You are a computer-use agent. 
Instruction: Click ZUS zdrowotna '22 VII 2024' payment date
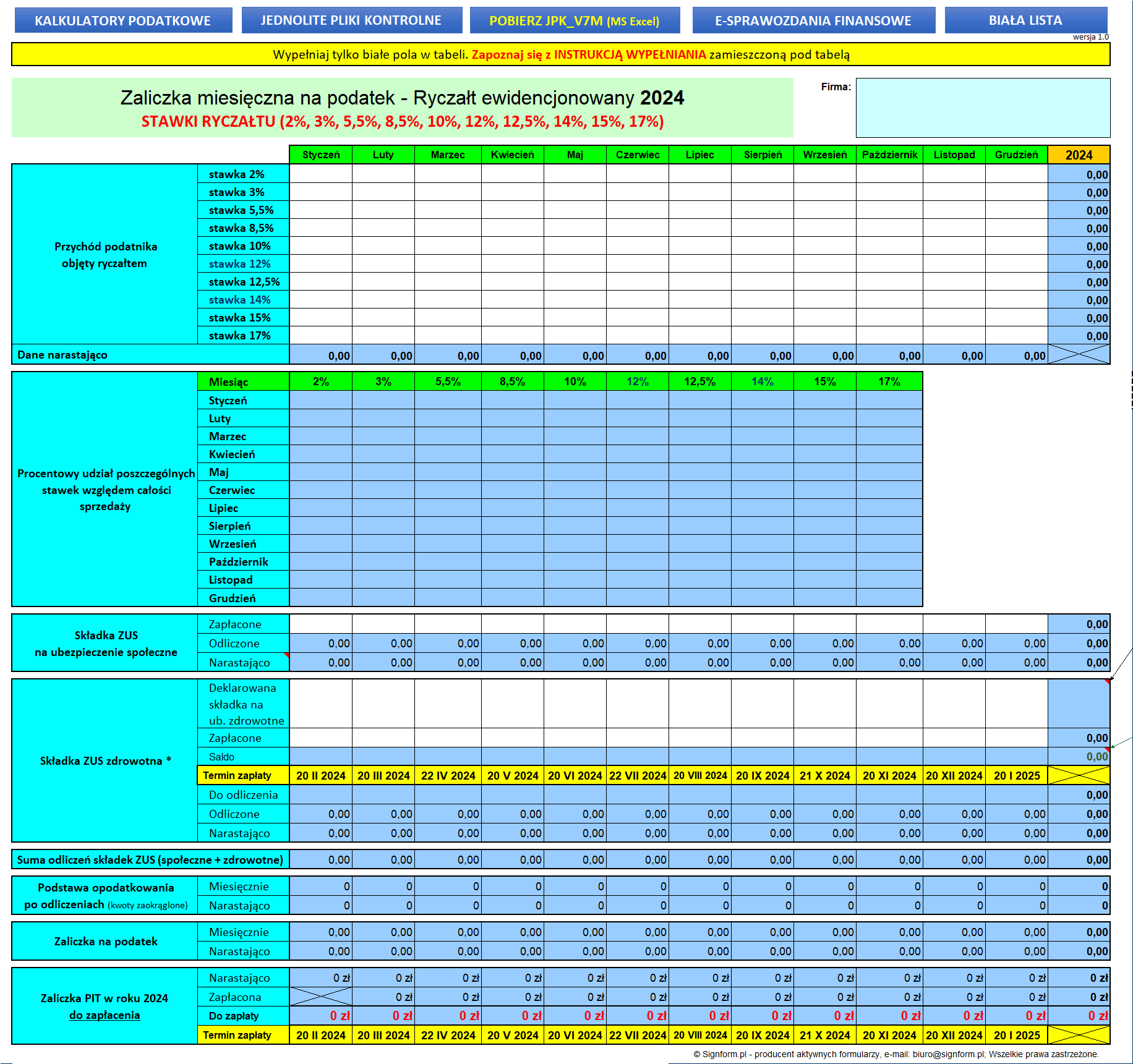click(x=638, y=775)
